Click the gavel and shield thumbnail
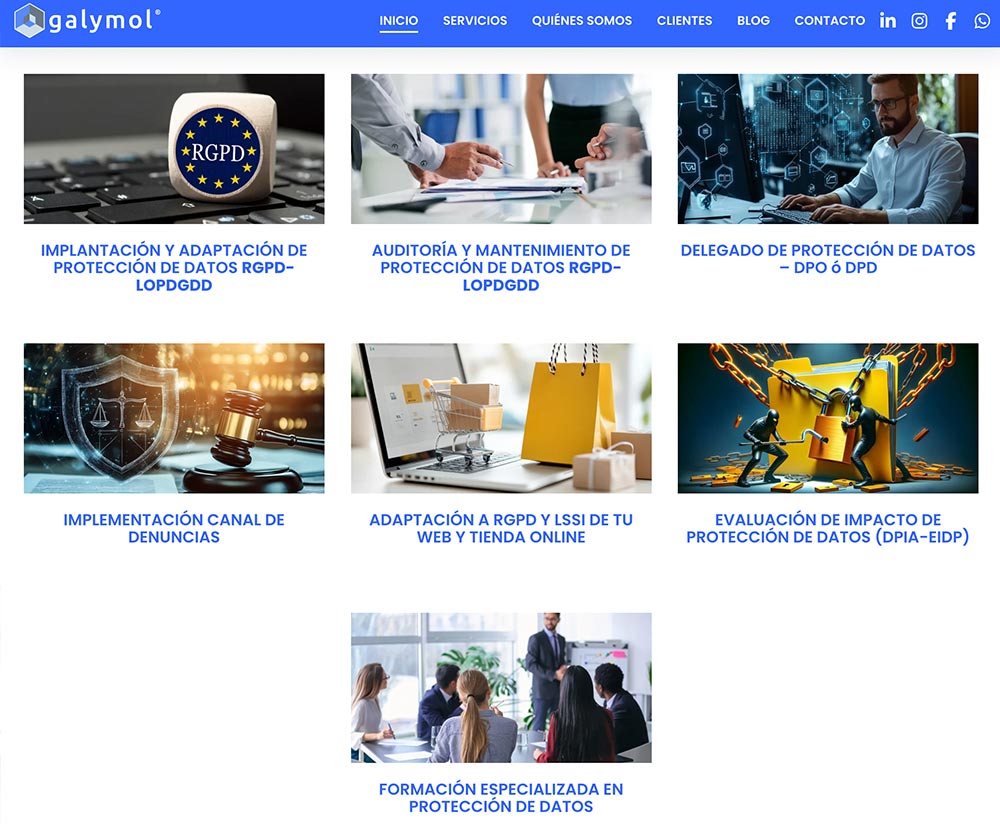1000x824 pixels. click(x=174, y=418)
